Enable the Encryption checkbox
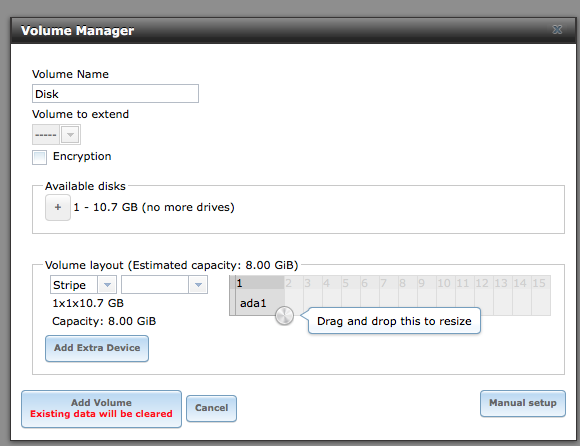 tap(39, 157)
